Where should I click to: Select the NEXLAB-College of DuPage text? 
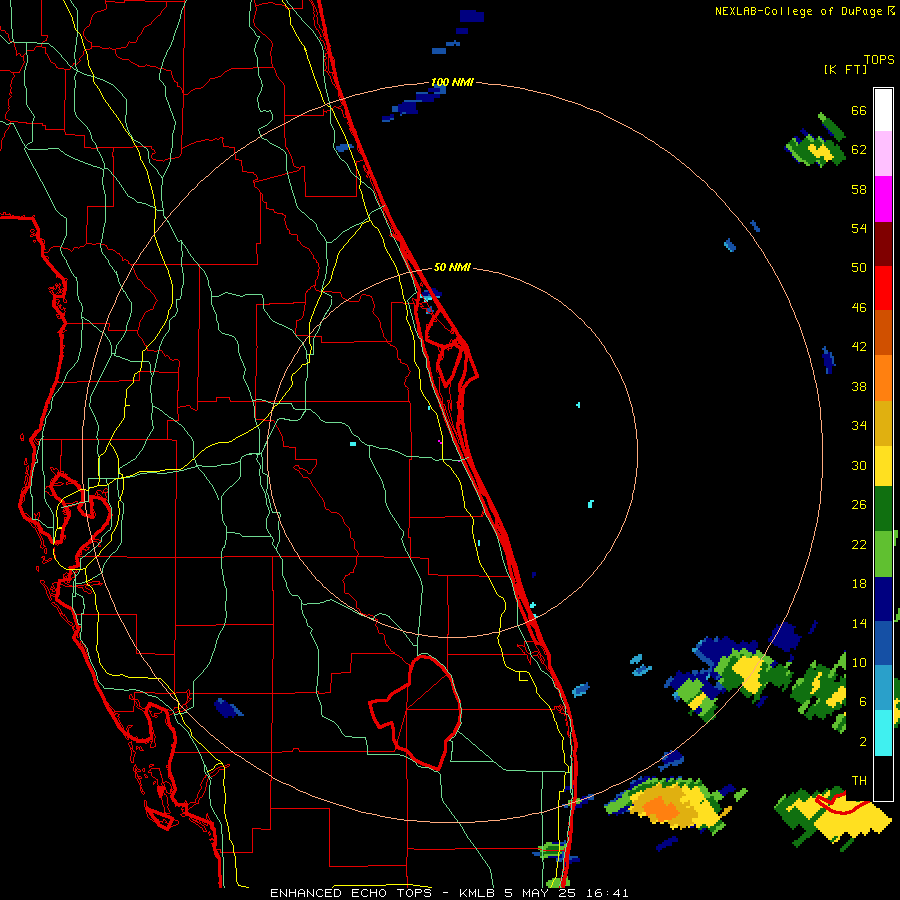coord(798,11)
